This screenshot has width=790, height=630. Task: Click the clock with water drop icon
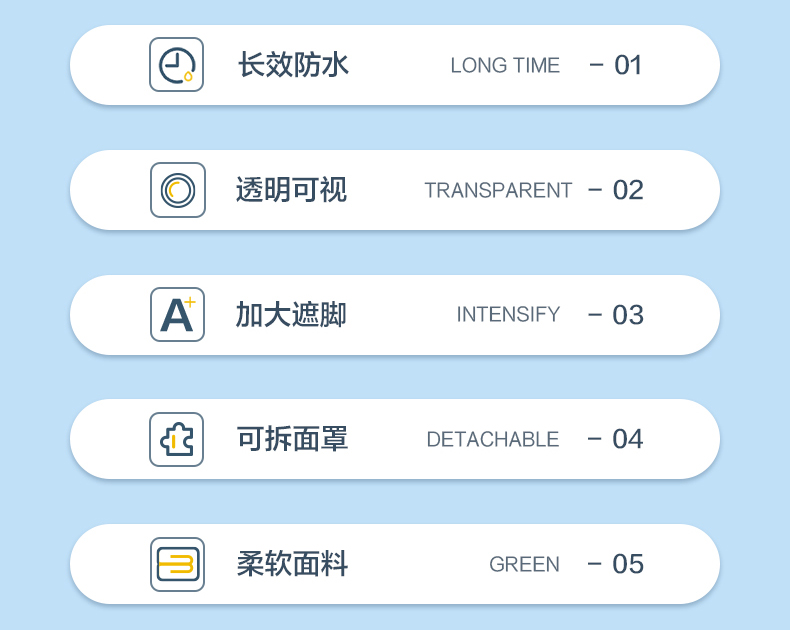[x=176, y=65]
